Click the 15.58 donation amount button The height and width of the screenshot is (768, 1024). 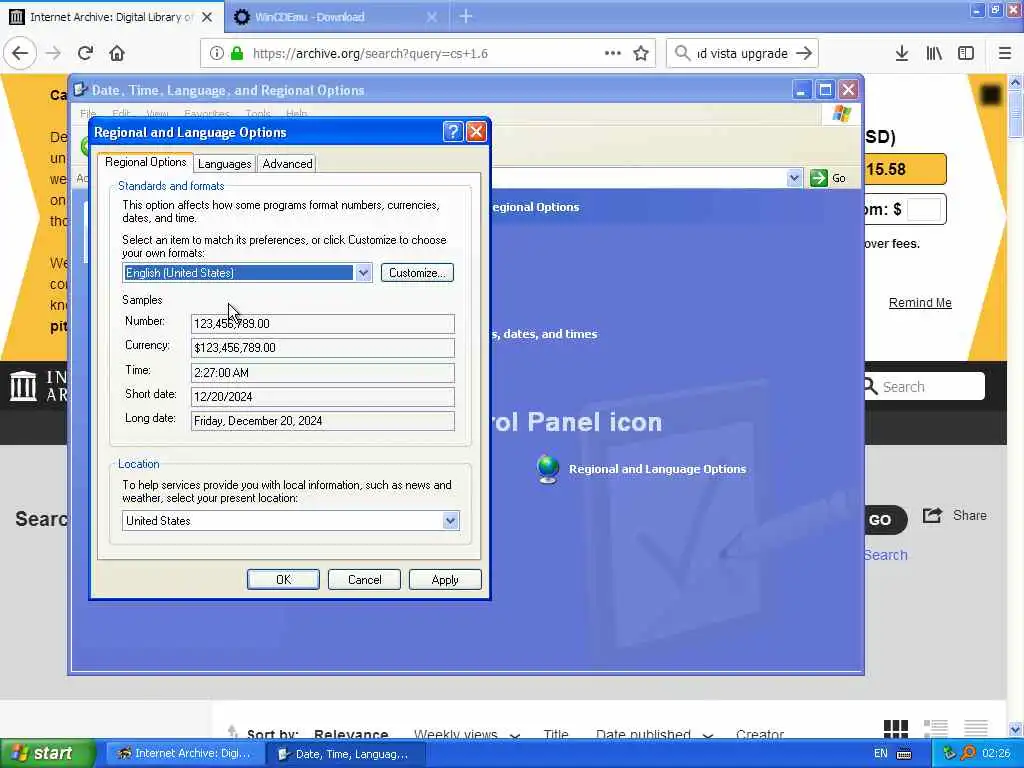[905, 169]
